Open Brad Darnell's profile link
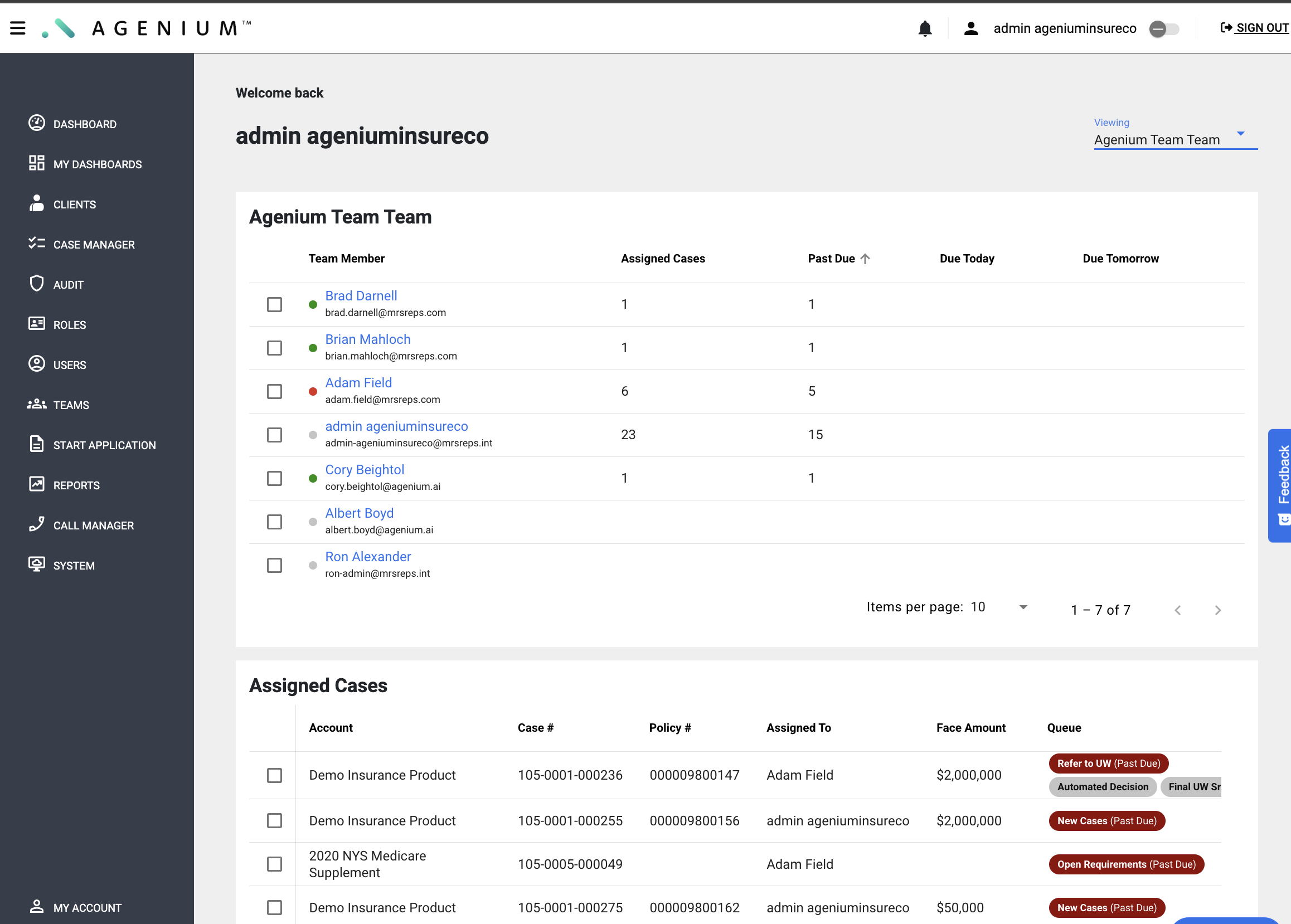The image size is (1291, 924). click(361, 296)
